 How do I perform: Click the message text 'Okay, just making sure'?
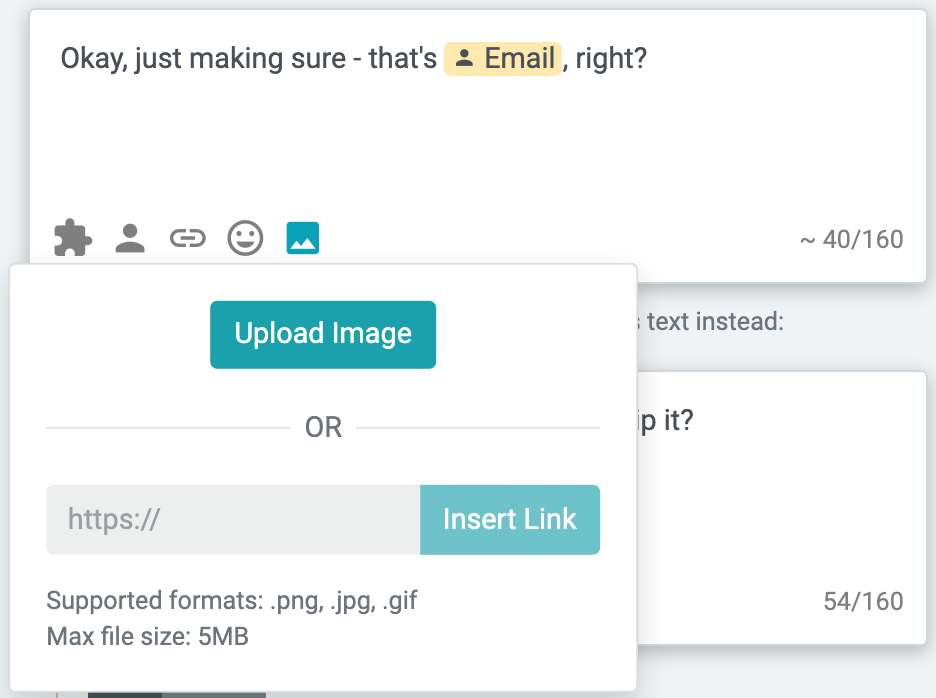pos(203,59)
